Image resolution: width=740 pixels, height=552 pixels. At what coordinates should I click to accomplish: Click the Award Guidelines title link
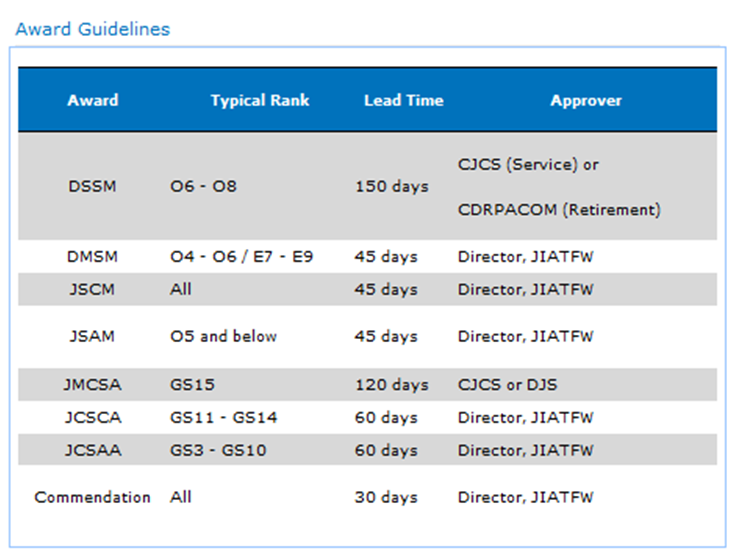(x=92, y=29)
